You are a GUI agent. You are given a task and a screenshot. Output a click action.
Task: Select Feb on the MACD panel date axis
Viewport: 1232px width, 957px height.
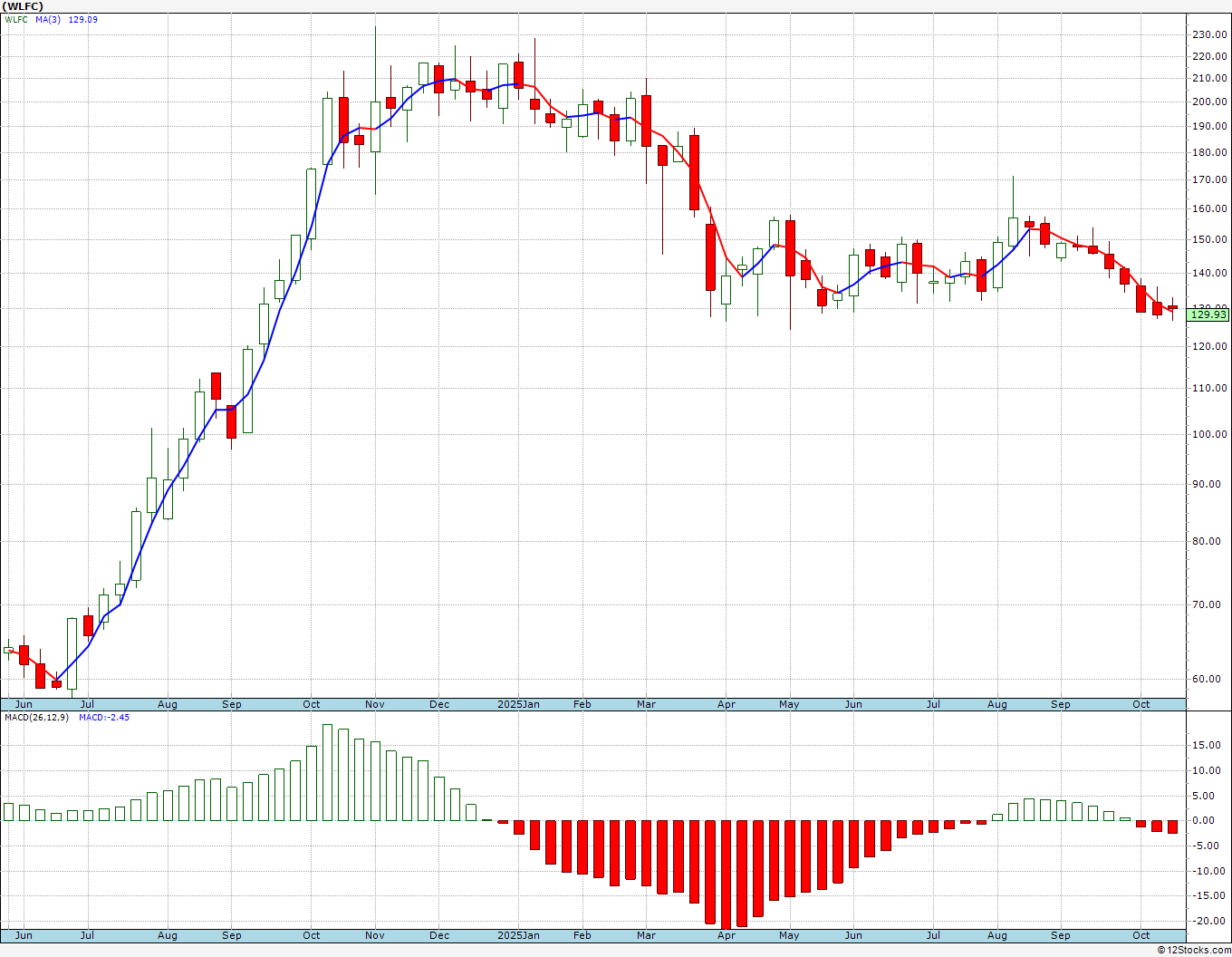coord(582,935)
